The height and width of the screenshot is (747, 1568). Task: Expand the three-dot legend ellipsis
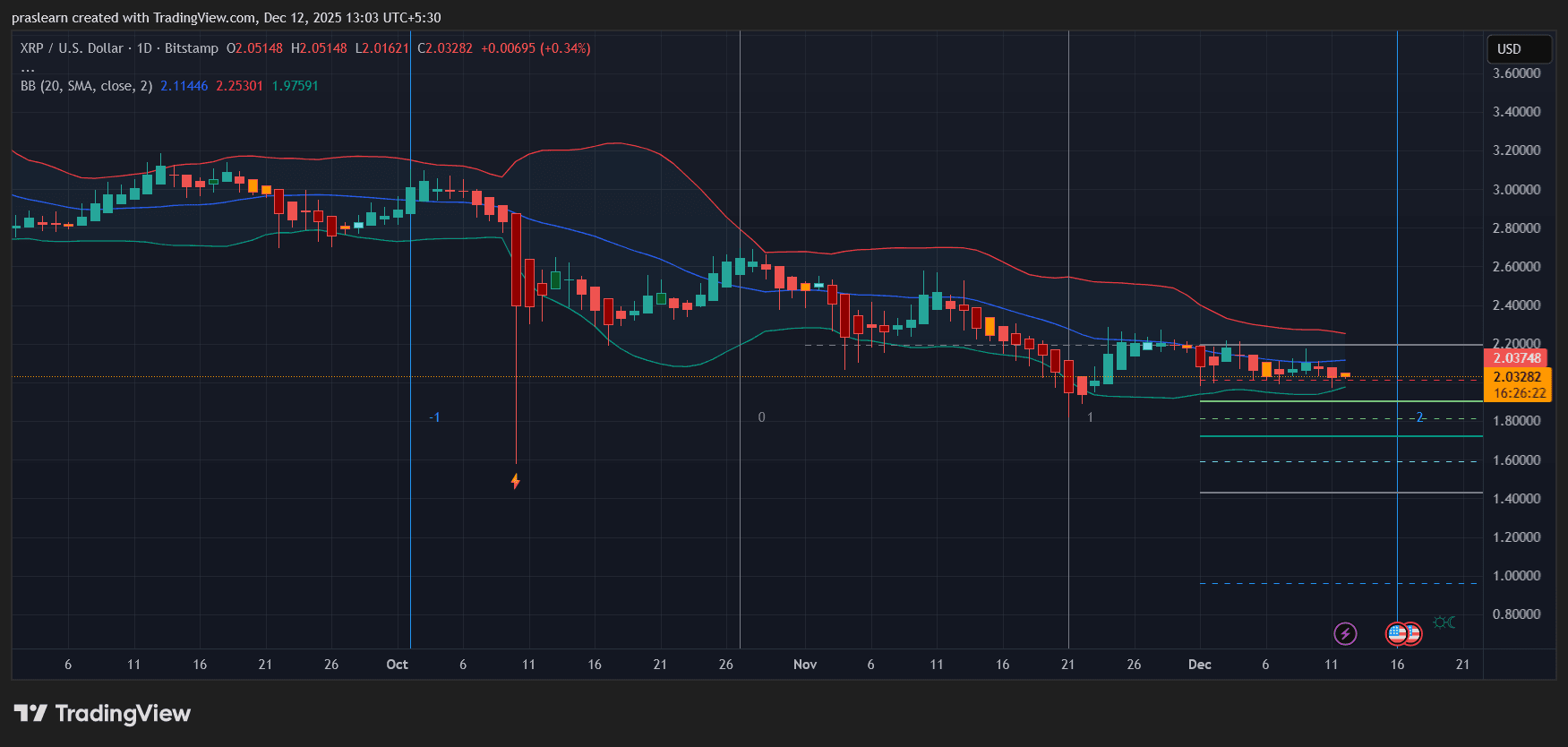click(x=28, y=68)
